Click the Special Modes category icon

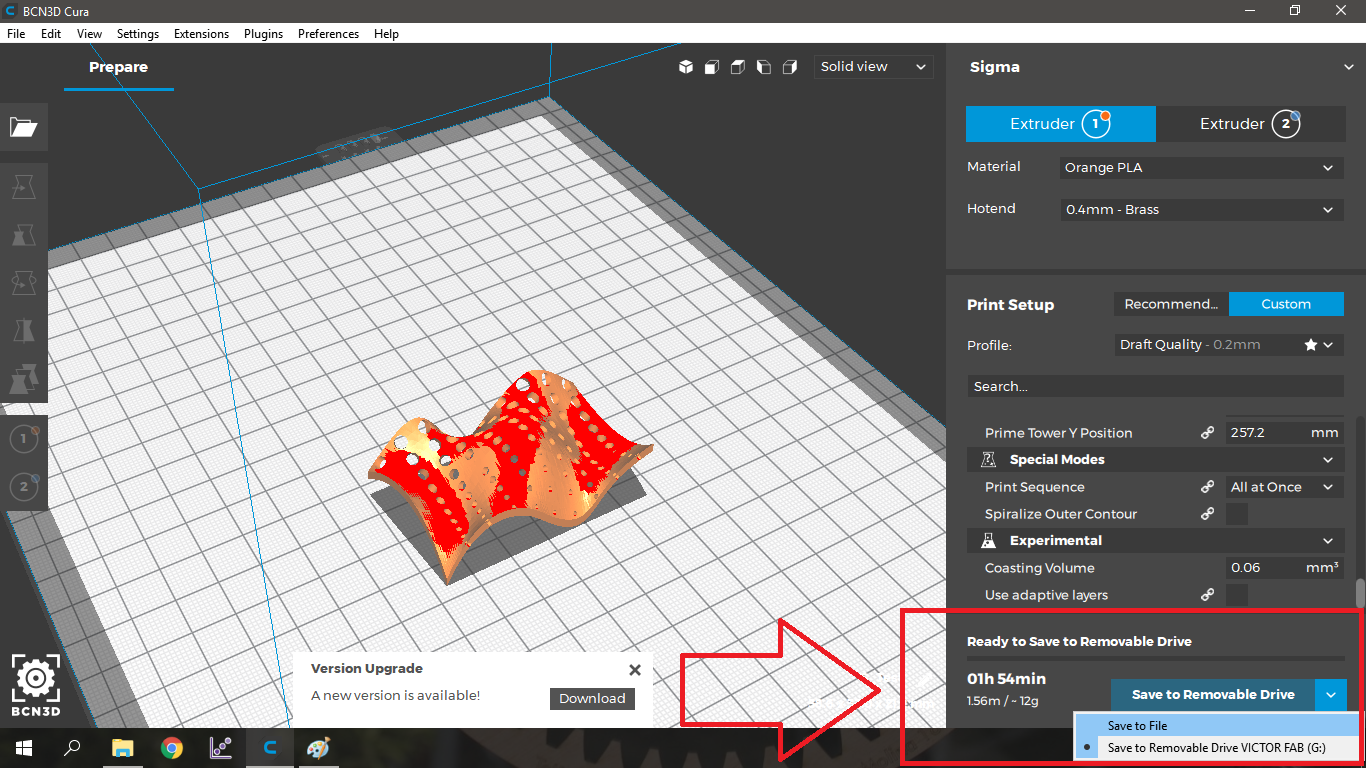tap(989, 460)
